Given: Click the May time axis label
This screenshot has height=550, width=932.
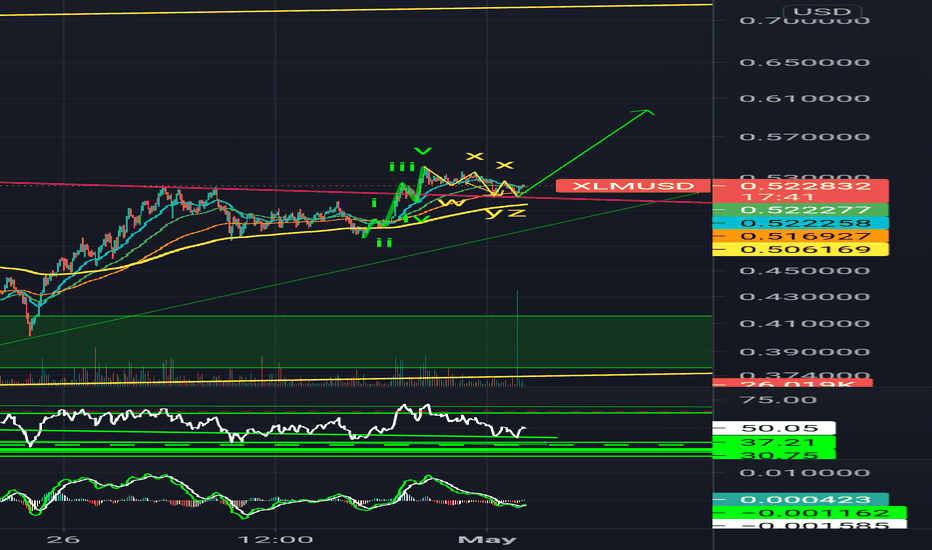Looking at the screenshot, I should [x=487, y=540].
